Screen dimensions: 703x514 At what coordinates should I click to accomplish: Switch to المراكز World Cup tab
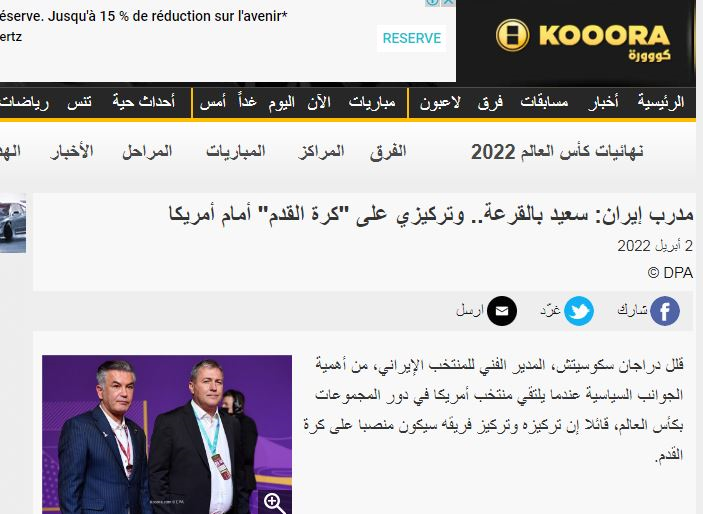pos(321,152)
